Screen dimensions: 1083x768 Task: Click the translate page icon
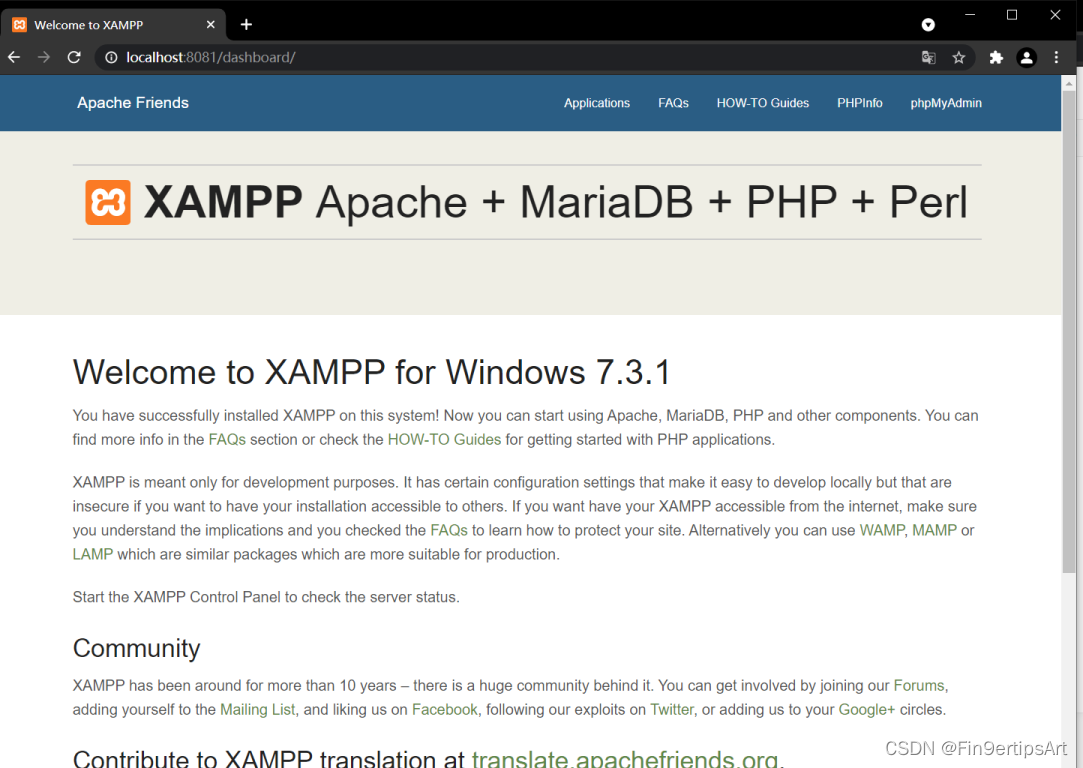(928, 57)
